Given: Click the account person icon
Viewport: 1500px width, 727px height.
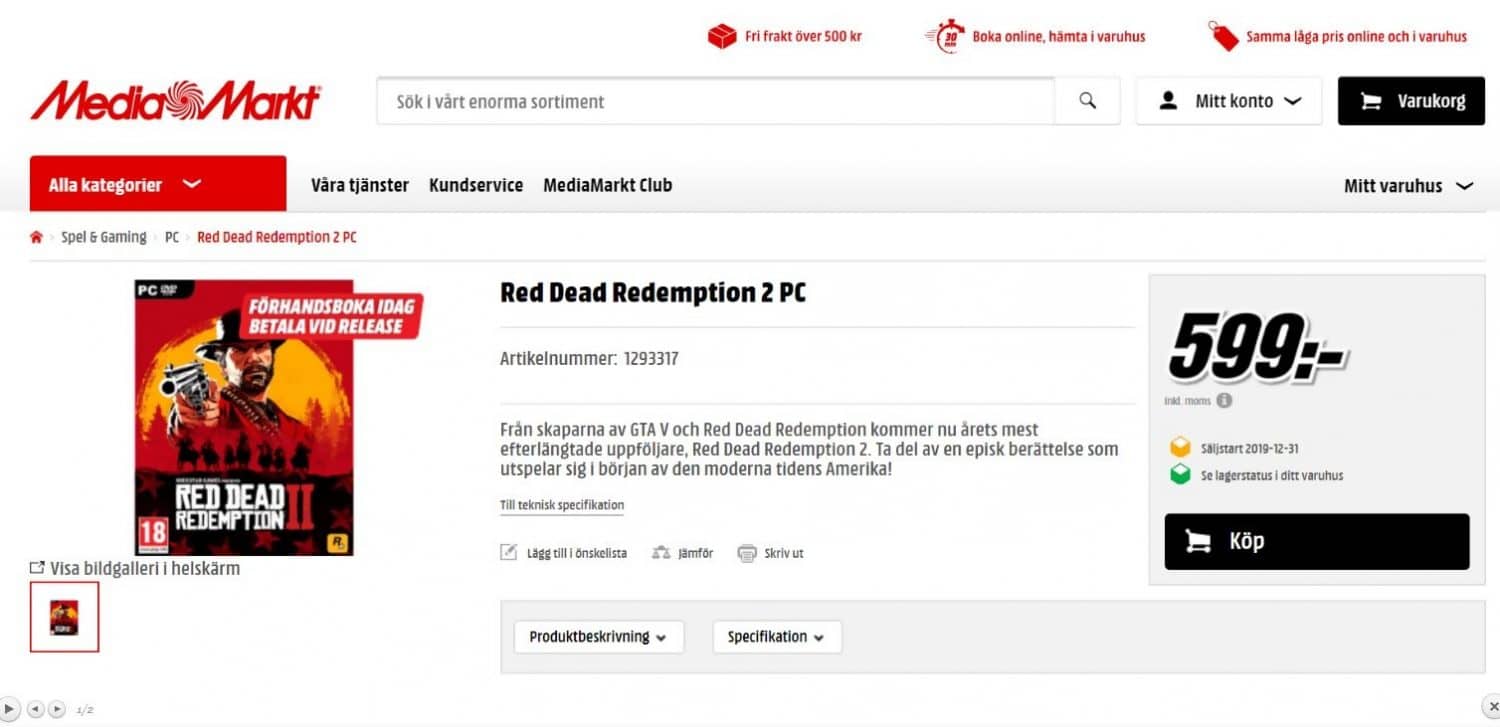Looking at the screenshot, I should tap(1168, 101).
